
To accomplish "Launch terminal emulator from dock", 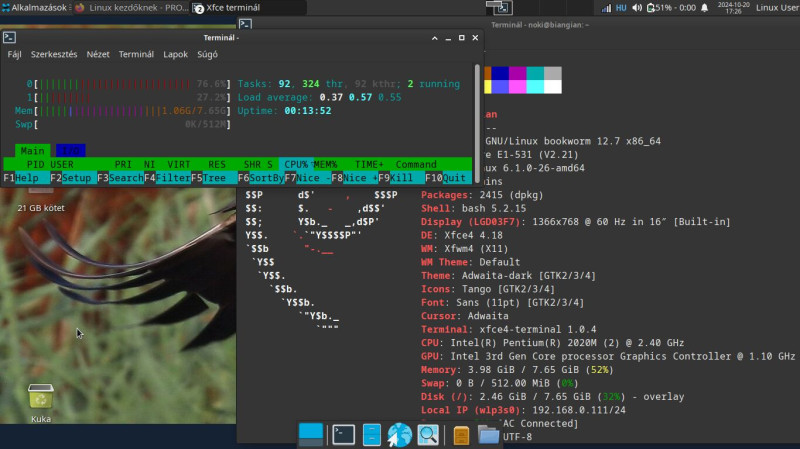I will [343, 435].
